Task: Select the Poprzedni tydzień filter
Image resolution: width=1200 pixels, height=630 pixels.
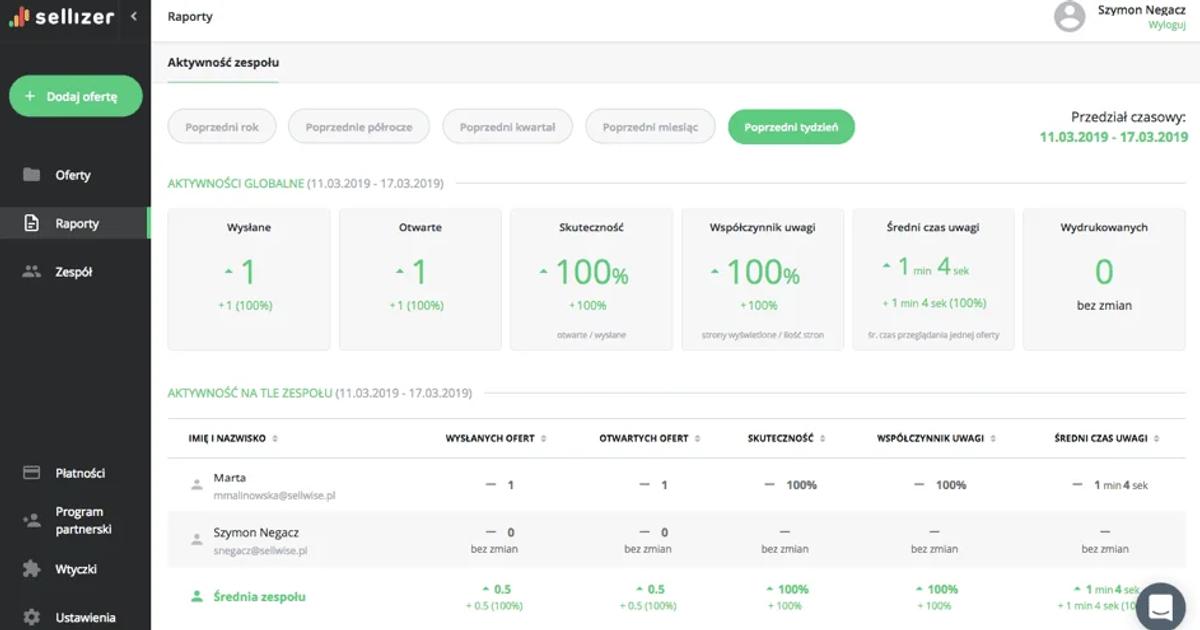Action: [792, 127]
